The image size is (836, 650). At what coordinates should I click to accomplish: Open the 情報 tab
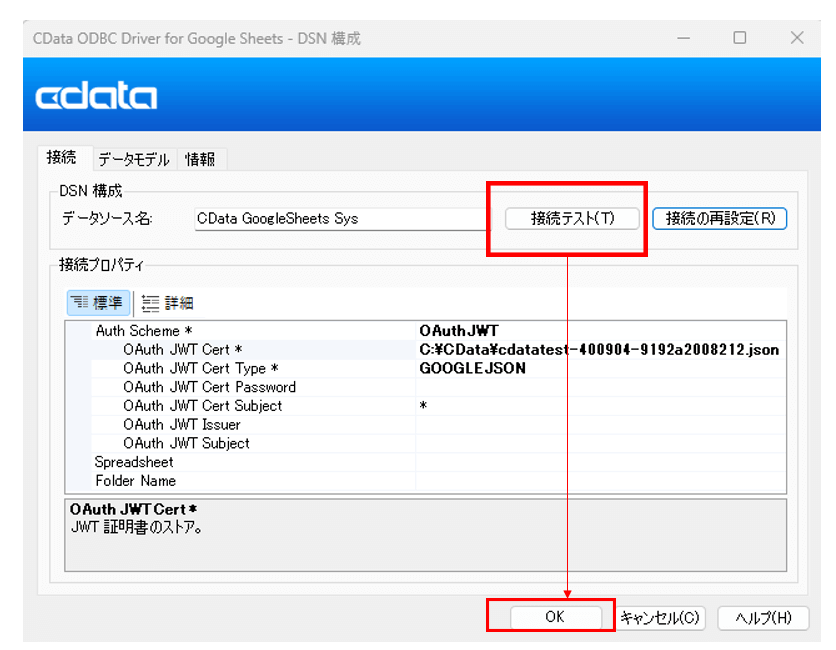point(200,159)
